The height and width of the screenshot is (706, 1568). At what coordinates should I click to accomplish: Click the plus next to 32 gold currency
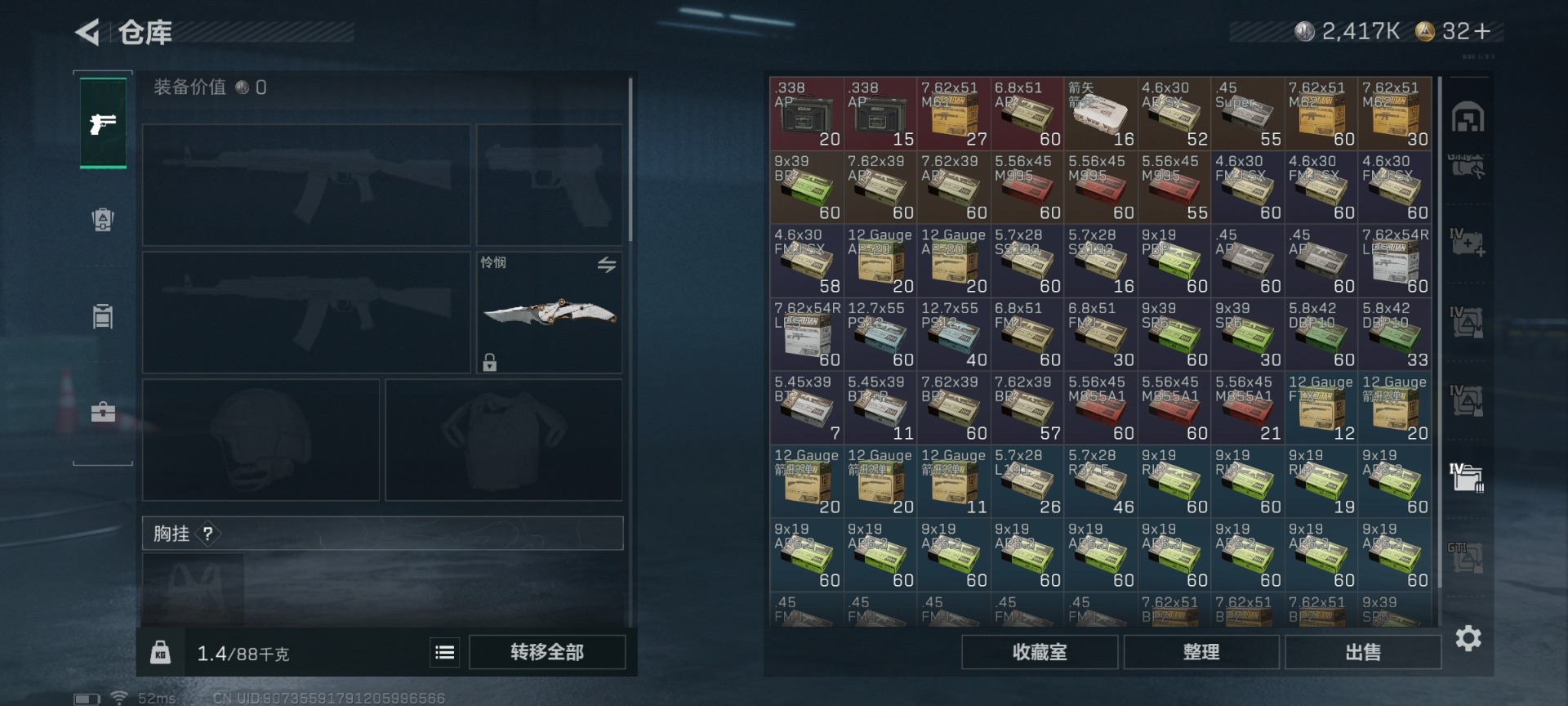pyautogui.click(x=1482, y=31)
